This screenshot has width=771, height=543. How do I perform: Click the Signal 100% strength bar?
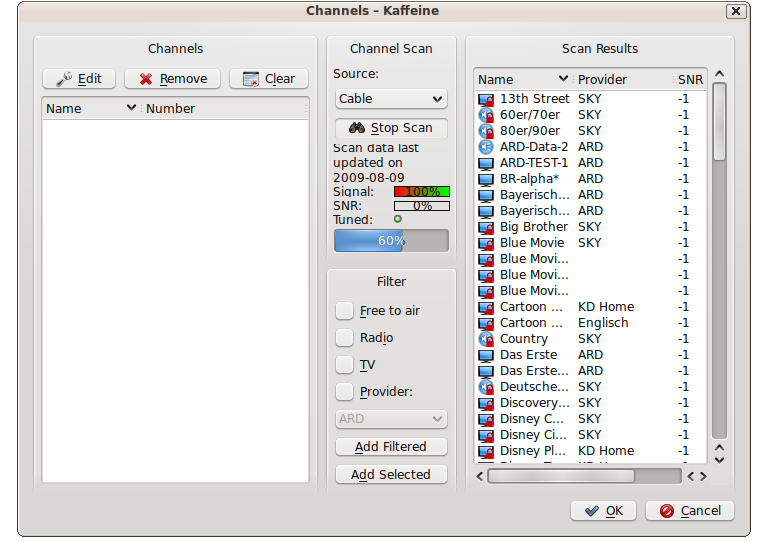(422, 191)
